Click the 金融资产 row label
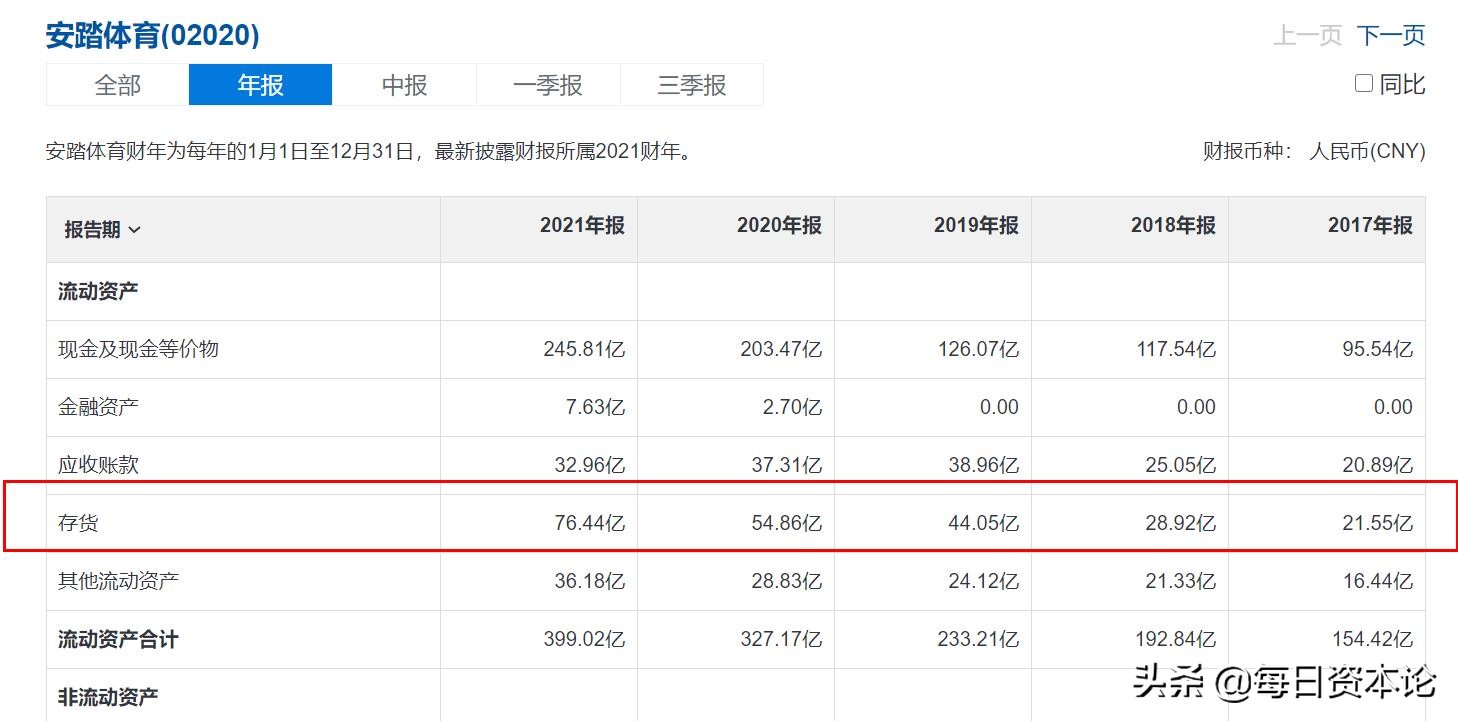 (x=98, y=407)
